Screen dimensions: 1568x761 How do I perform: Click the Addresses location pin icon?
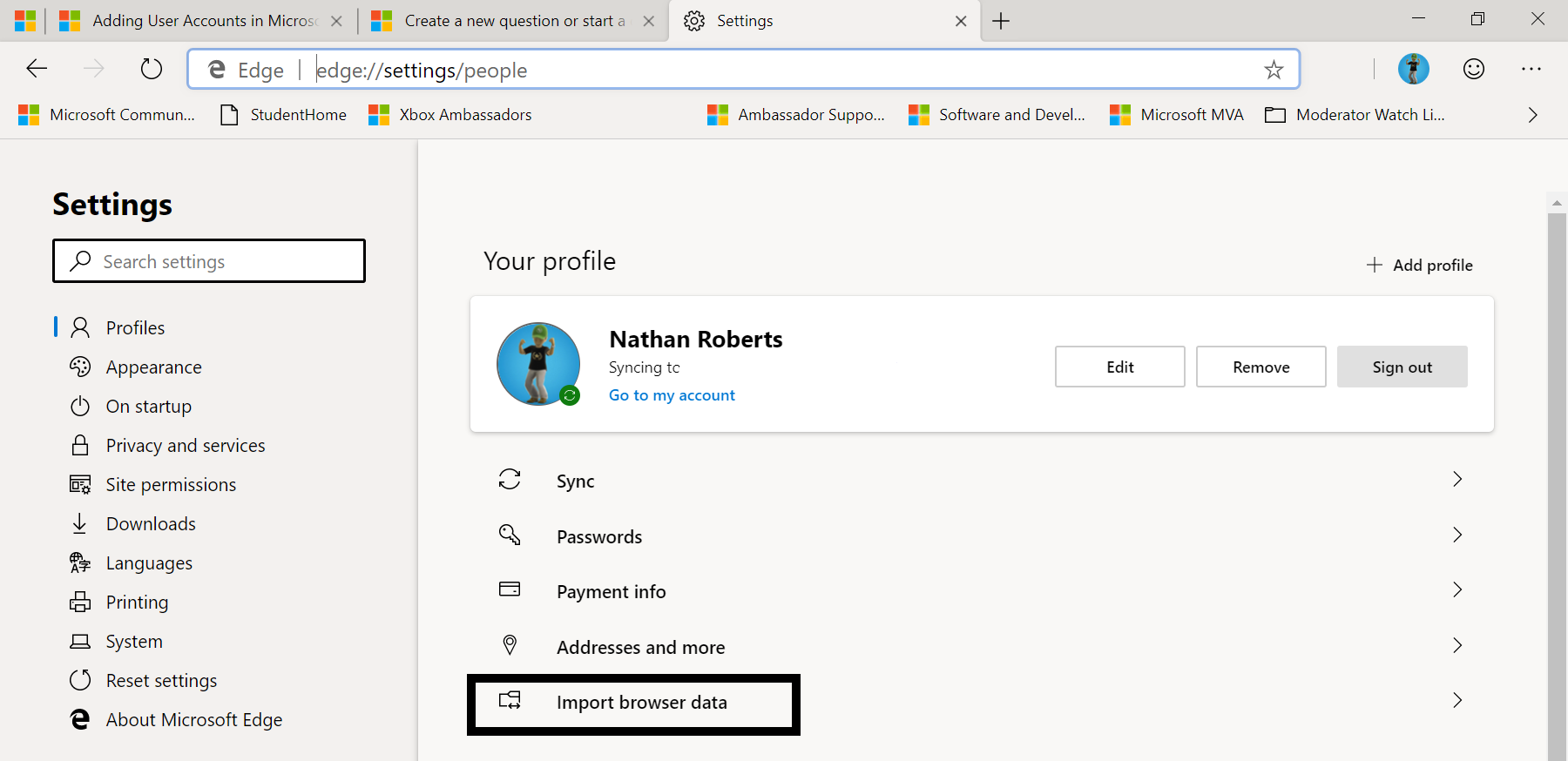pyautogui.click(x=510, y=645)
